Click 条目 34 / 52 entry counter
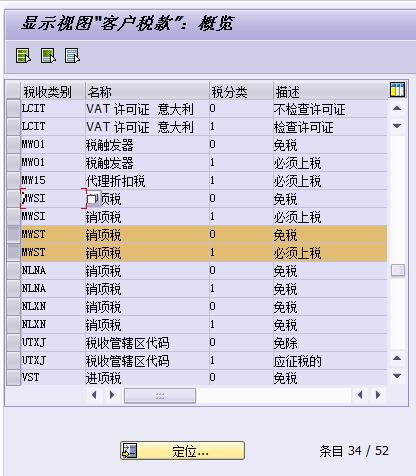 354,451
